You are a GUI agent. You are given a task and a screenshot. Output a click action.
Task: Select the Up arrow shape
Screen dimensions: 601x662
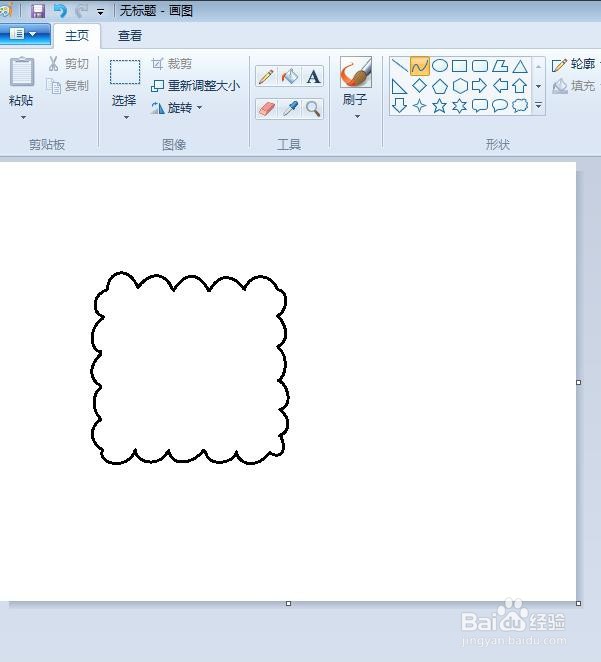[x=520, y=86]
